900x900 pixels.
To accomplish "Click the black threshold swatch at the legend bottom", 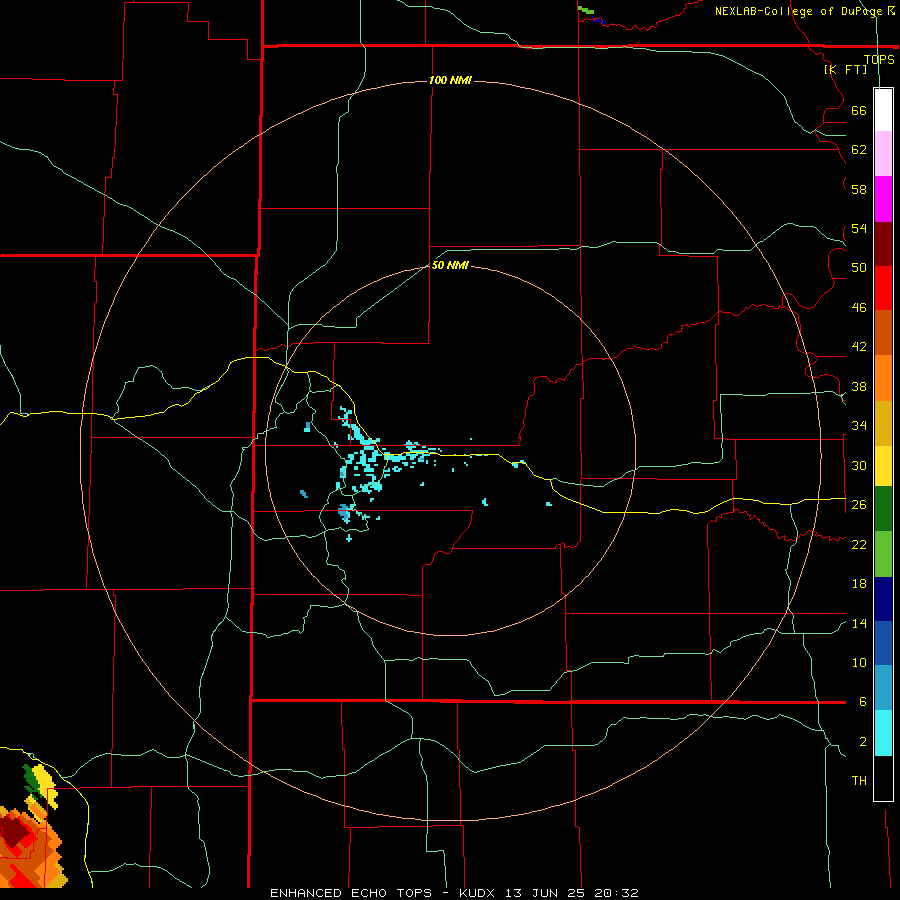I will point(883,778).
